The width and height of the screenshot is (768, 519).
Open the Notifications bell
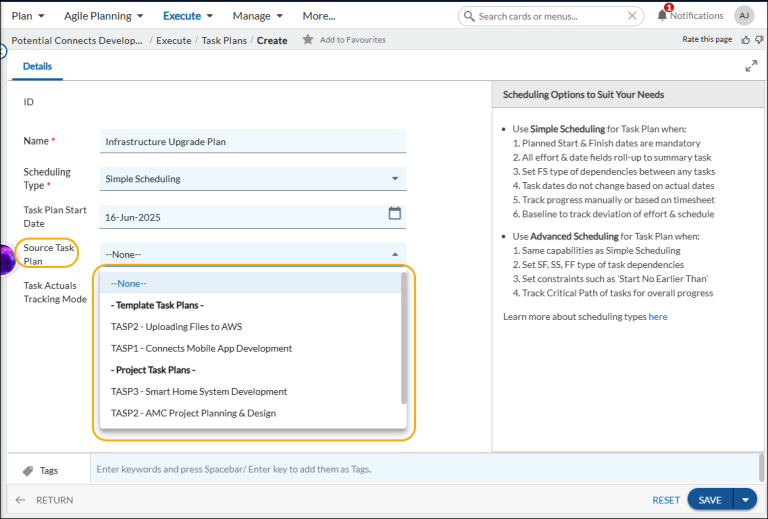(x=662, y=15)
